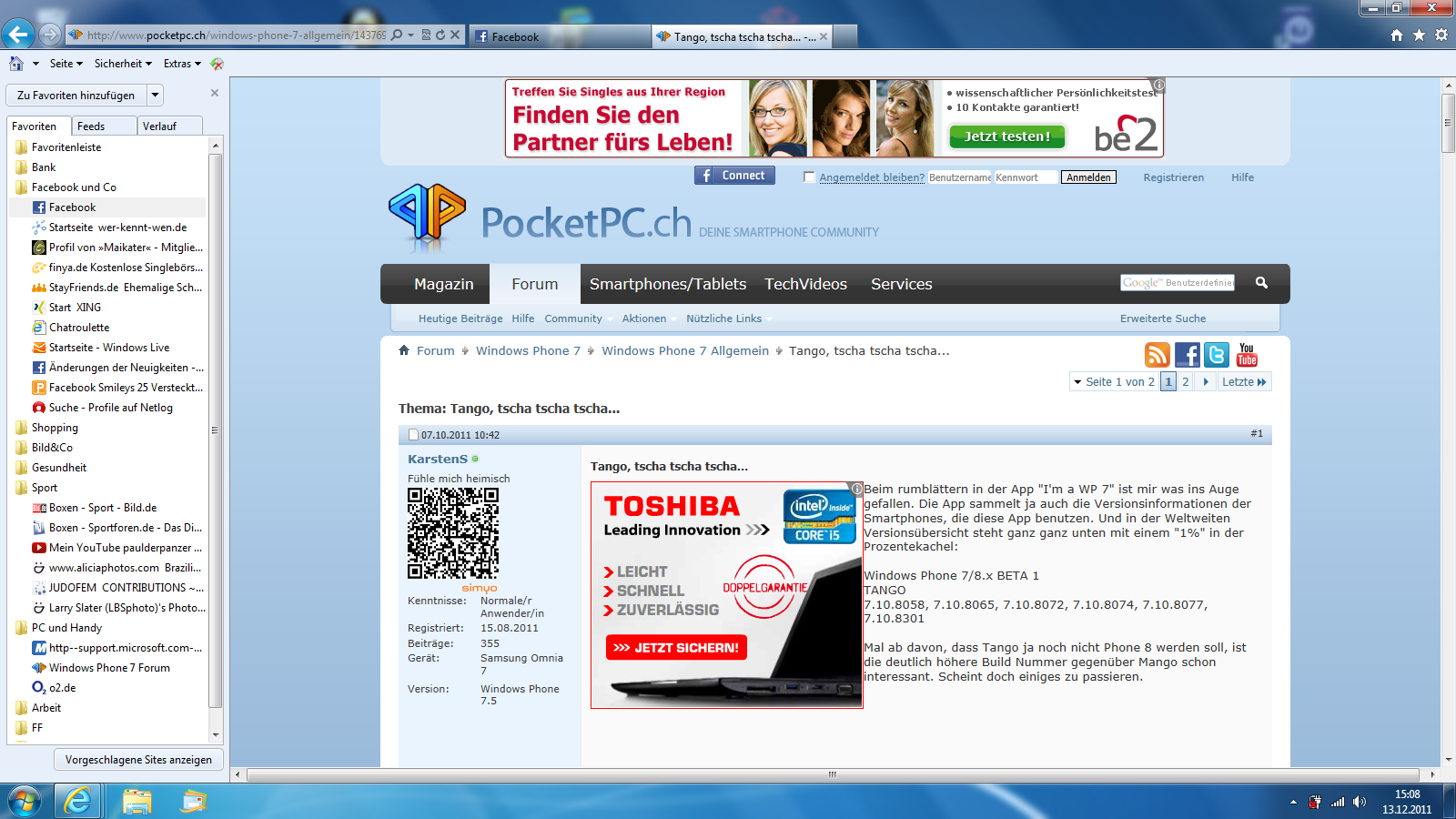Refresh the page with reload icon

pyautogui.click(x=440, y=35)
